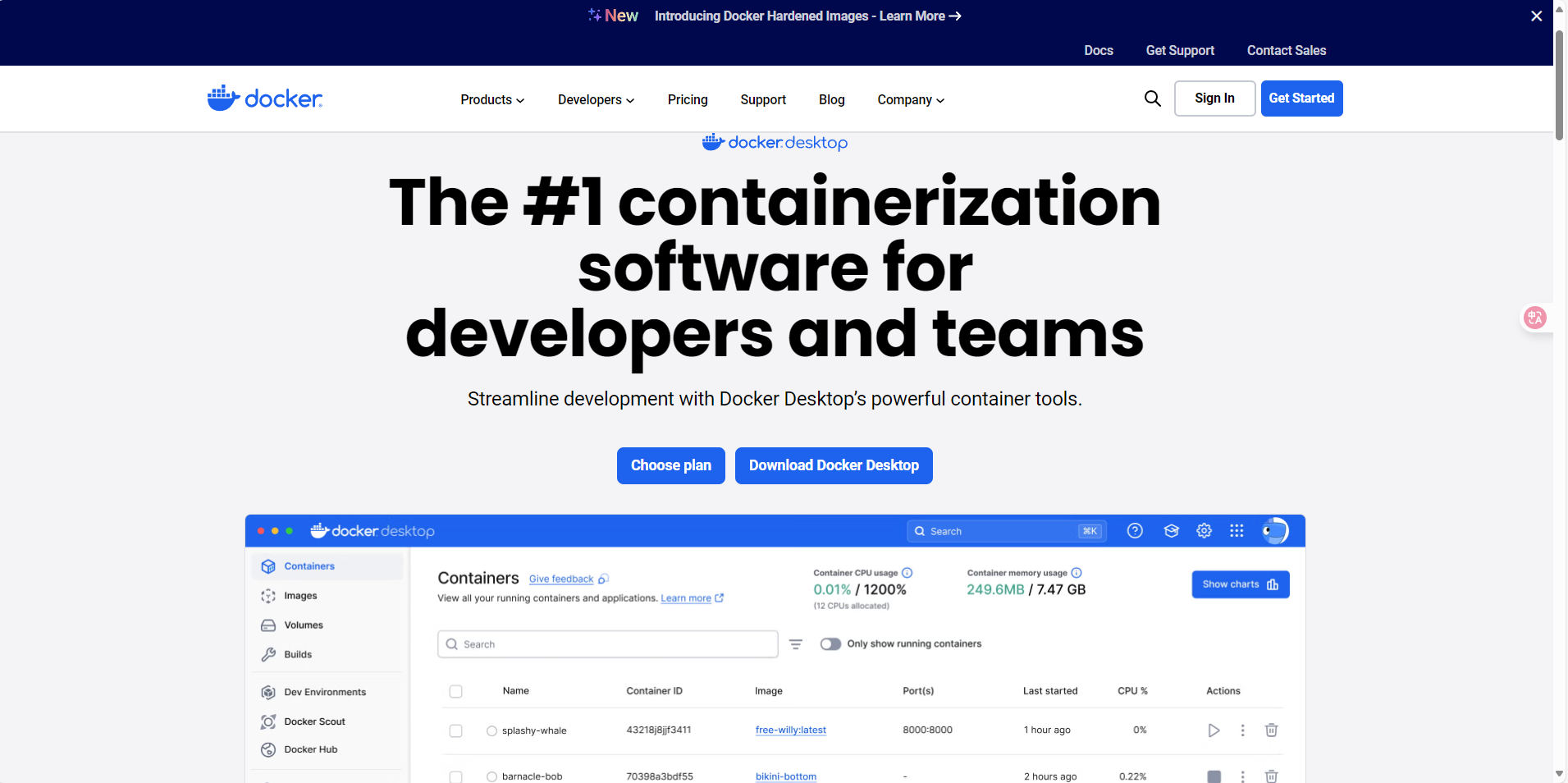Select the Docker Scout sidebar icon

pyautogui.click(x=269, y=721)
